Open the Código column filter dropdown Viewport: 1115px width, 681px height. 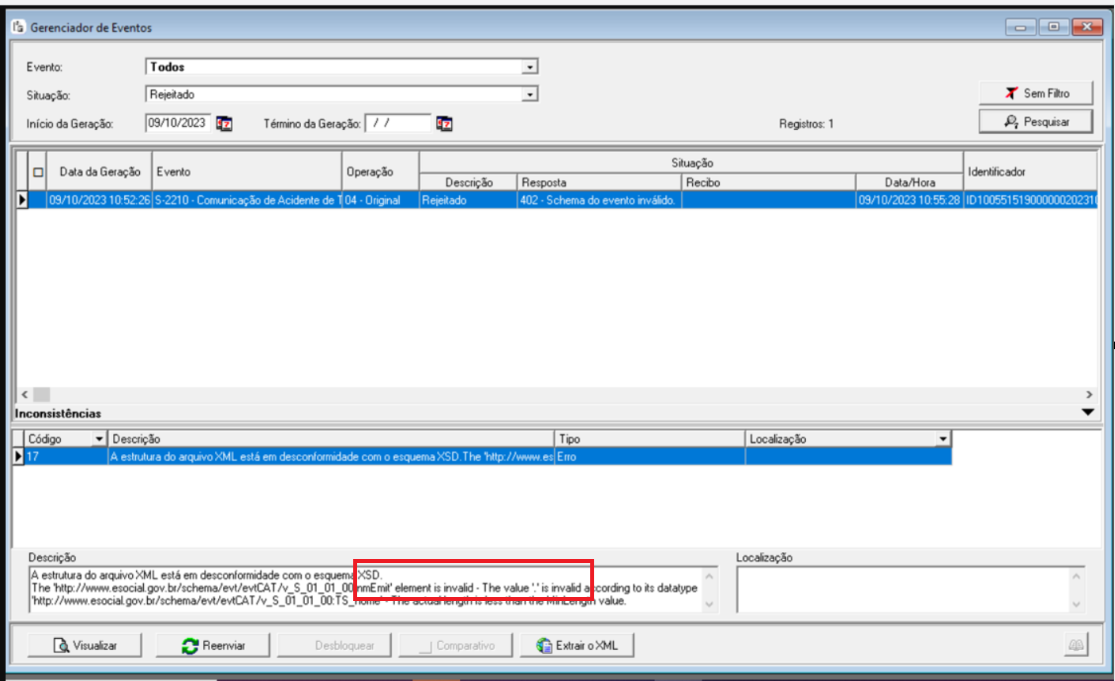98,439
